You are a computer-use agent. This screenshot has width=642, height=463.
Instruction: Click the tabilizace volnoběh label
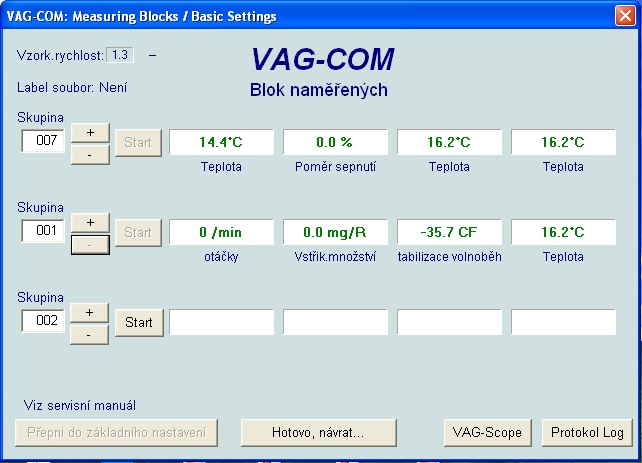[x=450, y=257]
